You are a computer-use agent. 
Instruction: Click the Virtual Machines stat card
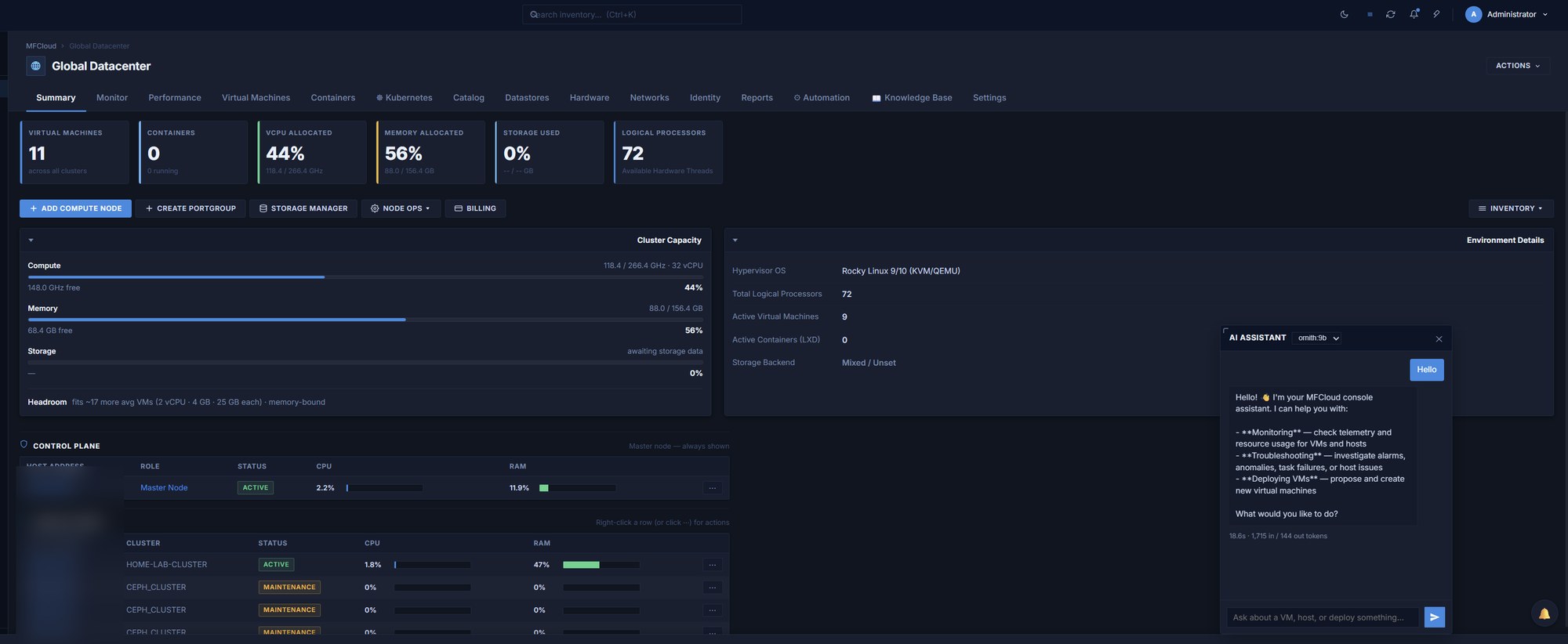(x=74, y=152)
